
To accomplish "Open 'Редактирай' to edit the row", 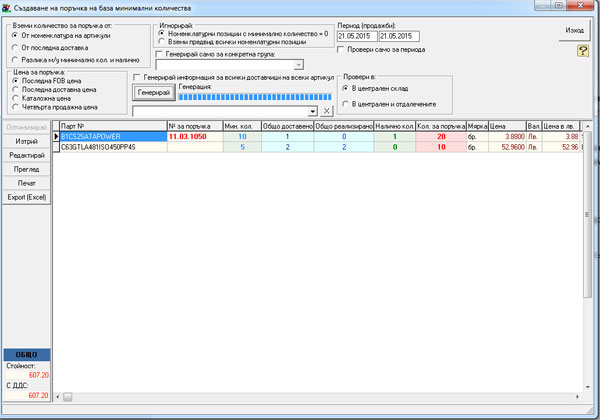I will [27, 156].
